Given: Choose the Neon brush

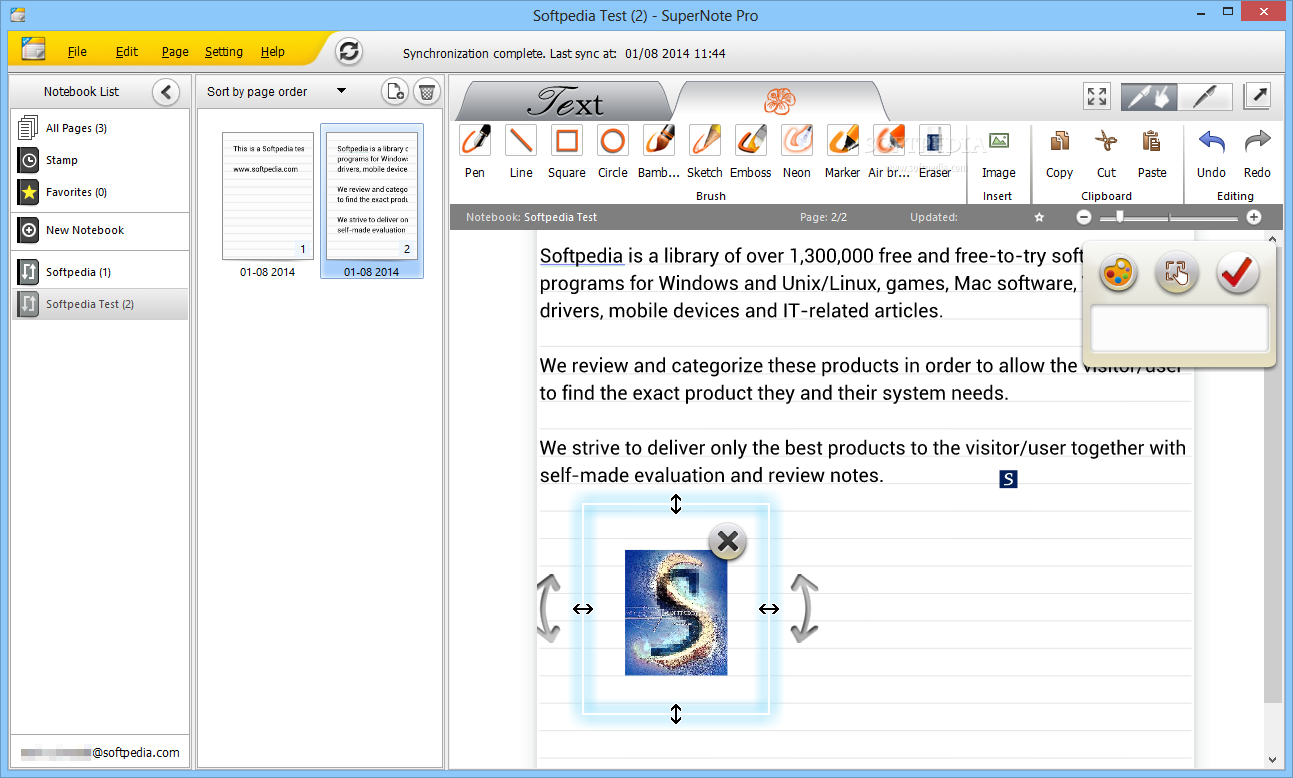Looking at the screenshot, I should click(x=797, y=151).
